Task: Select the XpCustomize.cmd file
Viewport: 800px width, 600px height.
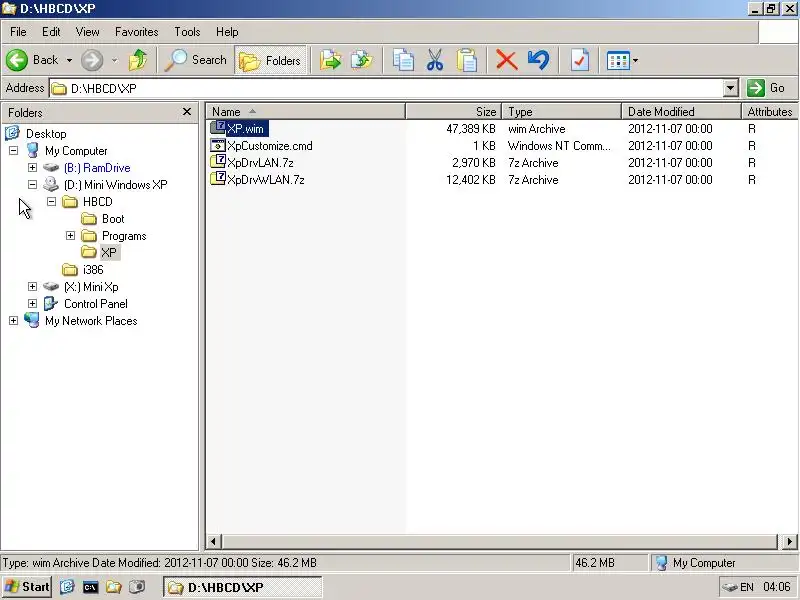Action: coord(269,146)
